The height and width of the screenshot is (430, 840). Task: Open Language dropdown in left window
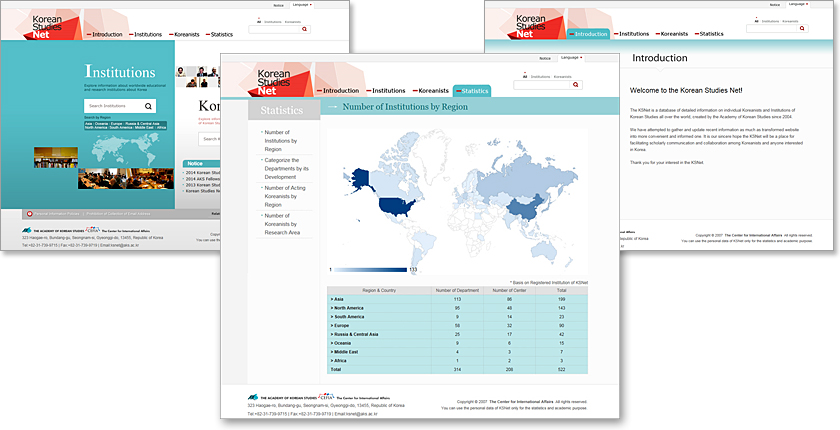click(302, 5)
